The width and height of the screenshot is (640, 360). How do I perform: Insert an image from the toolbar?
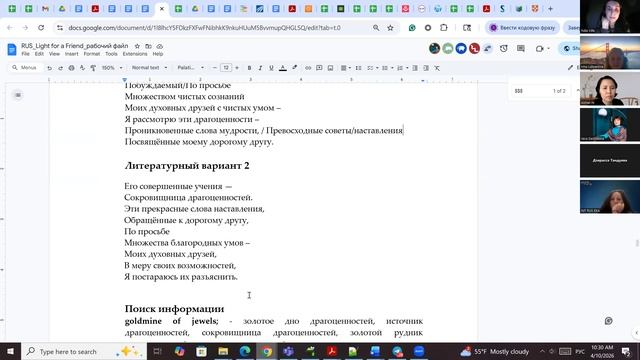click(x=330, y=68)
